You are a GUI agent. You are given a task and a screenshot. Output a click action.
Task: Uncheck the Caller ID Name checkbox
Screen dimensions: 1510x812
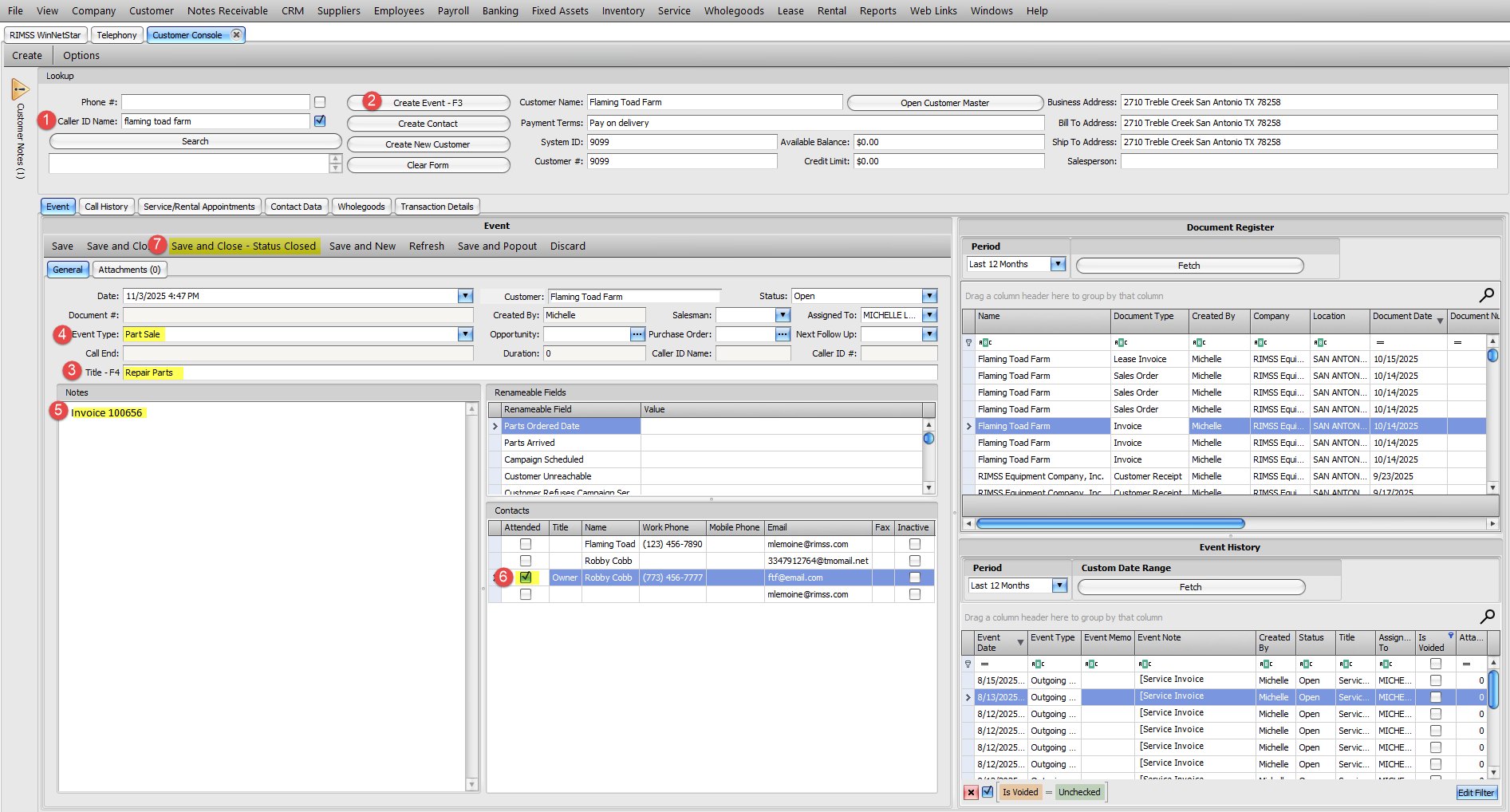coord(320,121)
